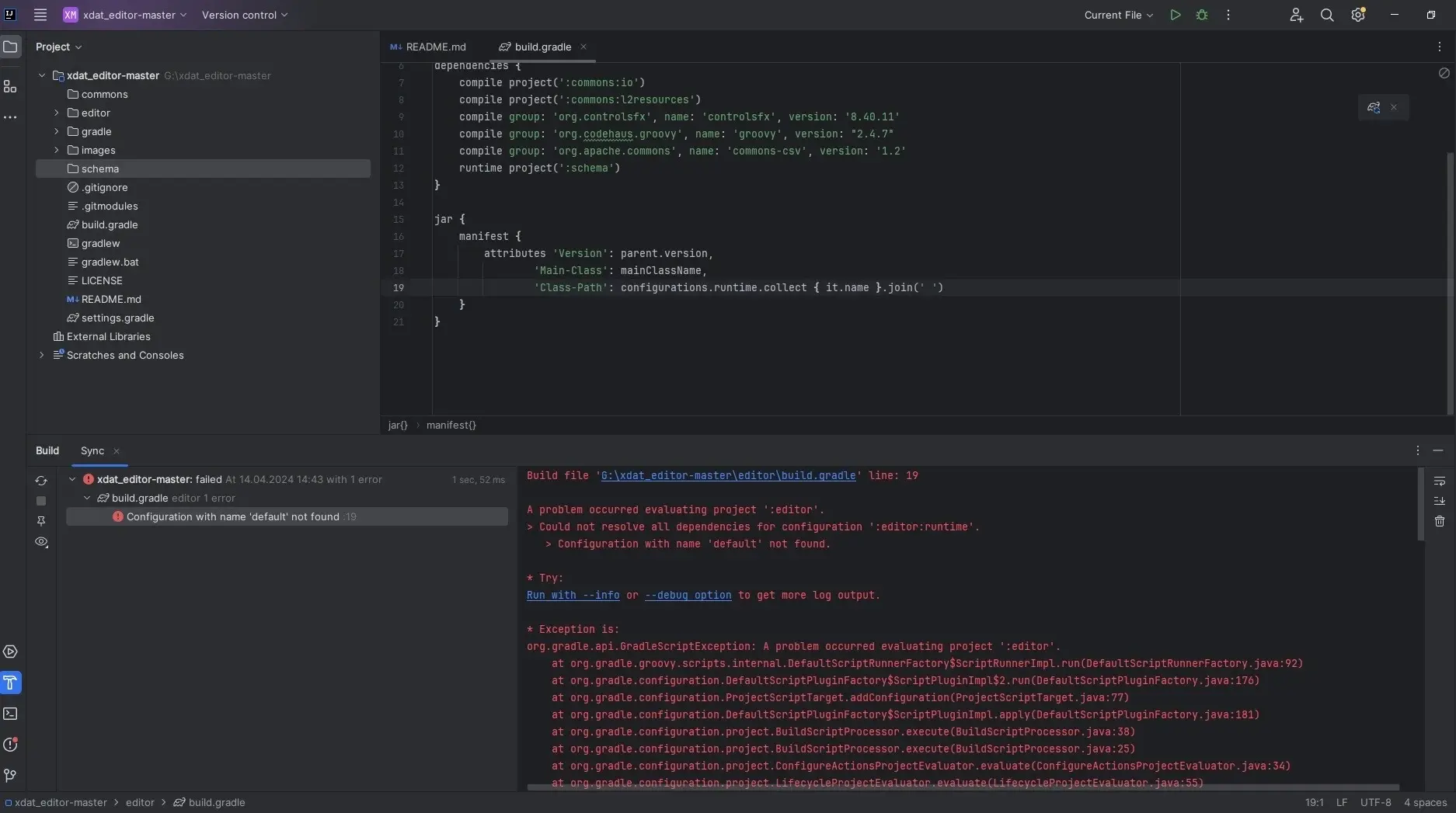The width and height of the screenshot is (1456, 813).
Task: Click manifest{} breadcrumb in editor
Action: point(451,425)
